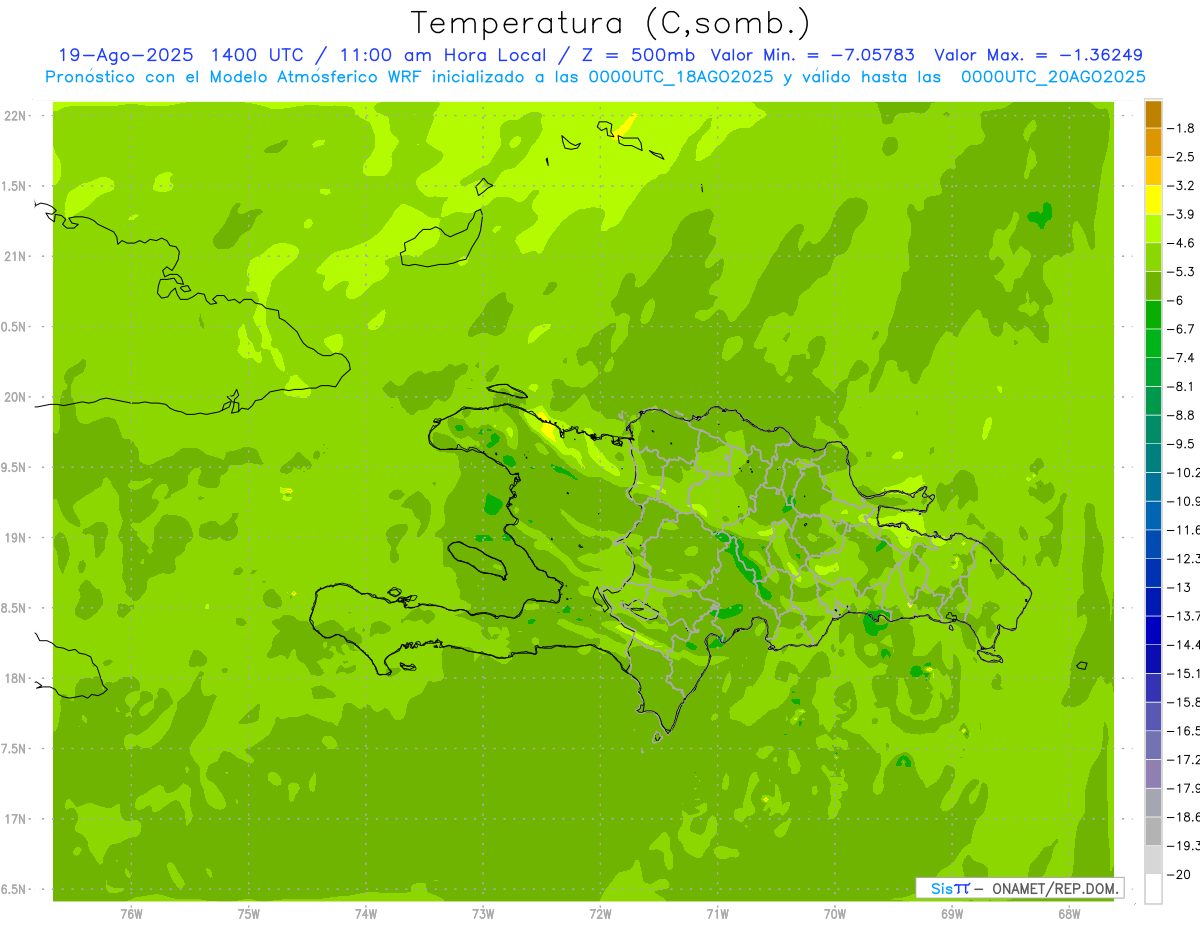The image size is (1200, 927).
Task: Click the teal swatch between -9.5 and -10.2
Action: [x=1153, y=458]
